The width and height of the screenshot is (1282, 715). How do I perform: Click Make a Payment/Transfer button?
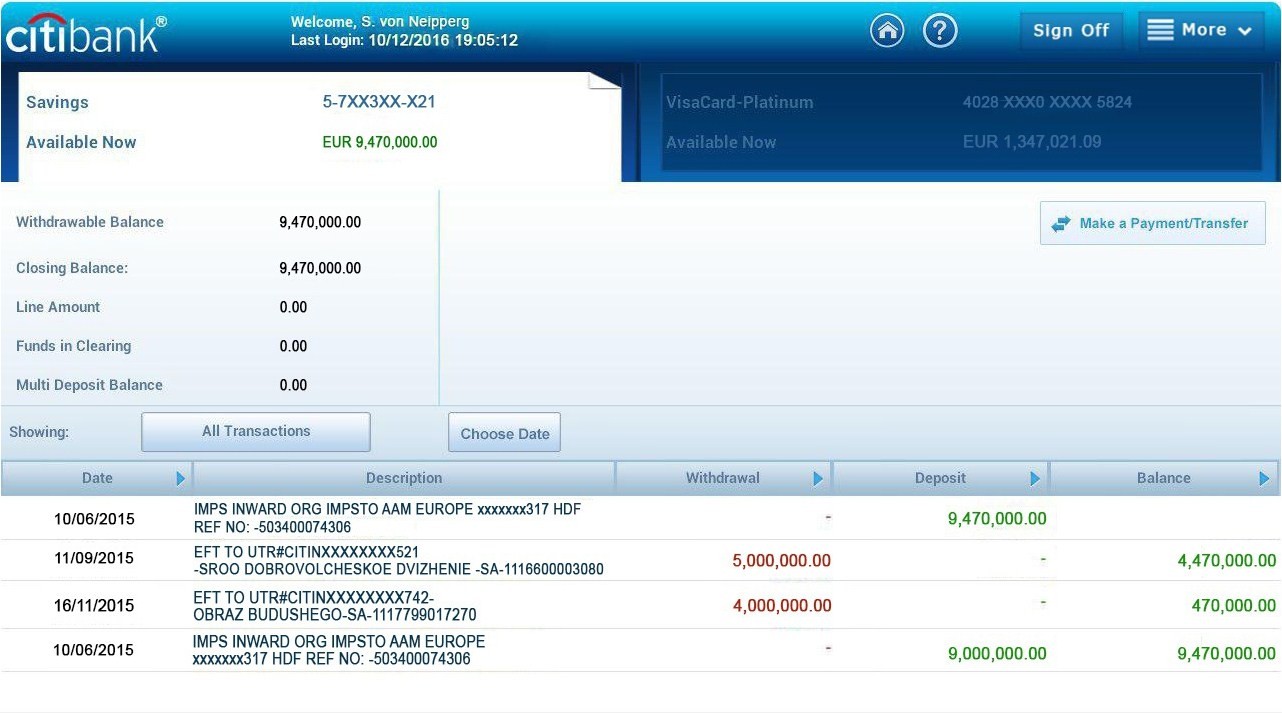point(1153,224)
